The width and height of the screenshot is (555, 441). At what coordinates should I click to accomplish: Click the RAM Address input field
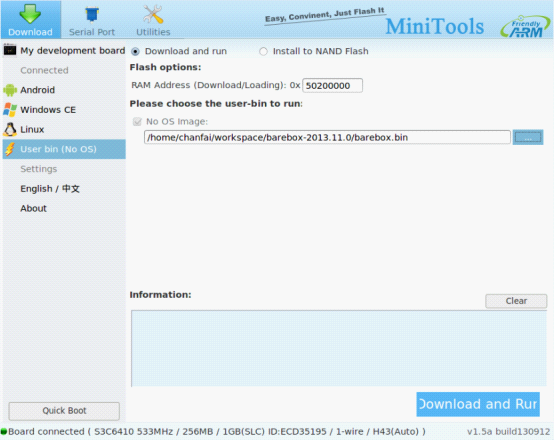(x=332, y=86)
